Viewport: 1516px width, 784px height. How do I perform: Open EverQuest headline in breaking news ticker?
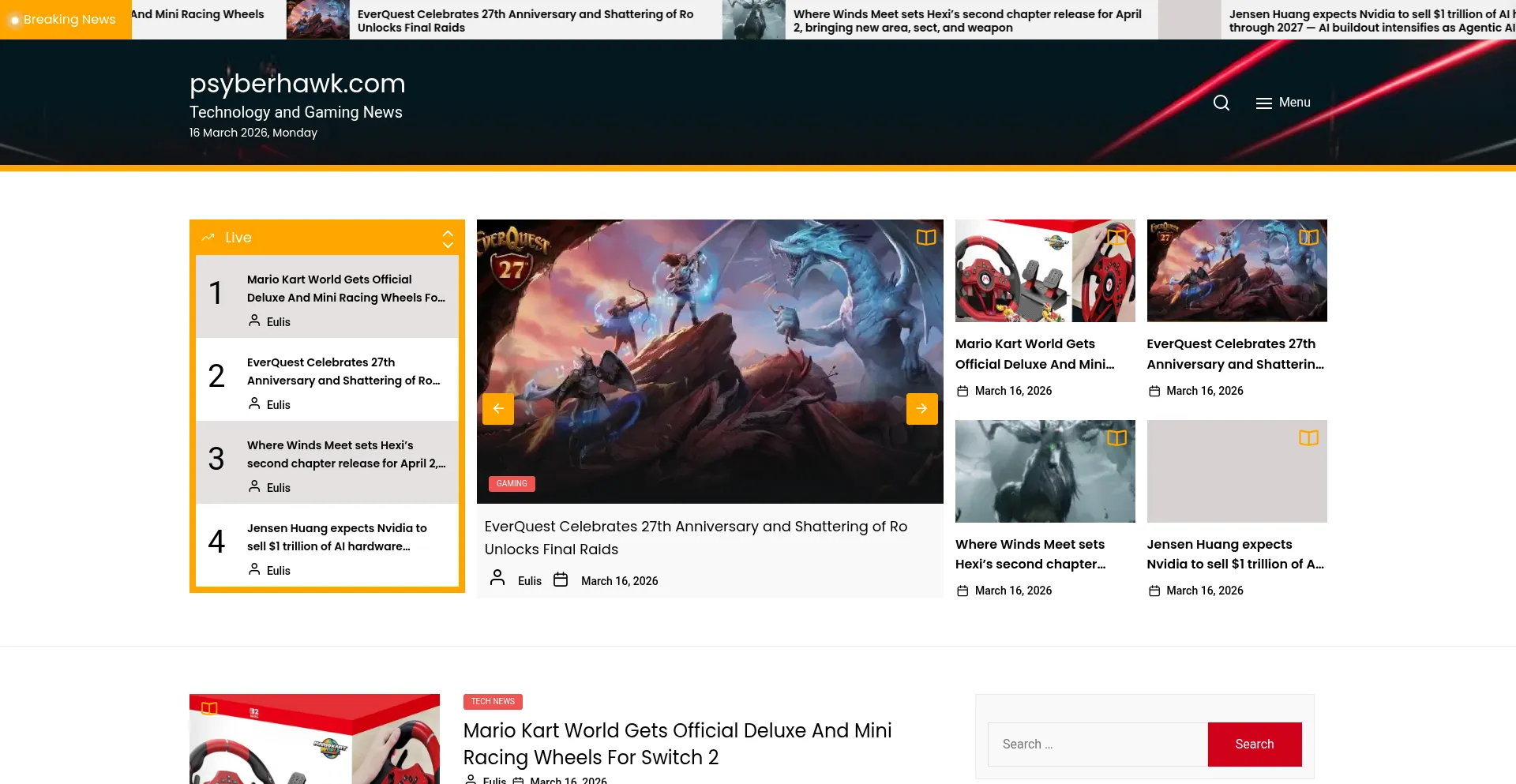tap(525, 21)
